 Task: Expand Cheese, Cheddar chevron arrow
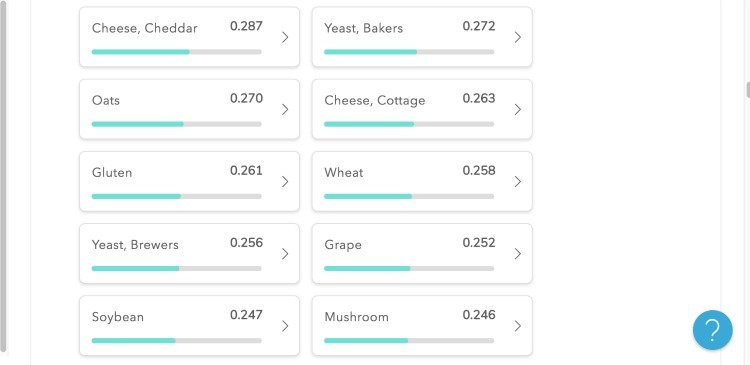pos(285,37)
